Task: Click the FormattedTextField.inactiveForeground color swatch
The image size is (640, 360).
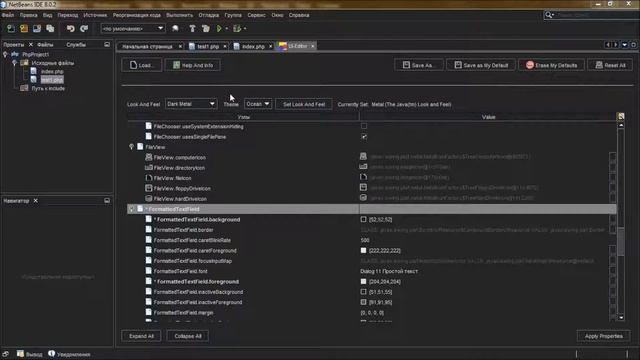Action: [x=363, y=302]
